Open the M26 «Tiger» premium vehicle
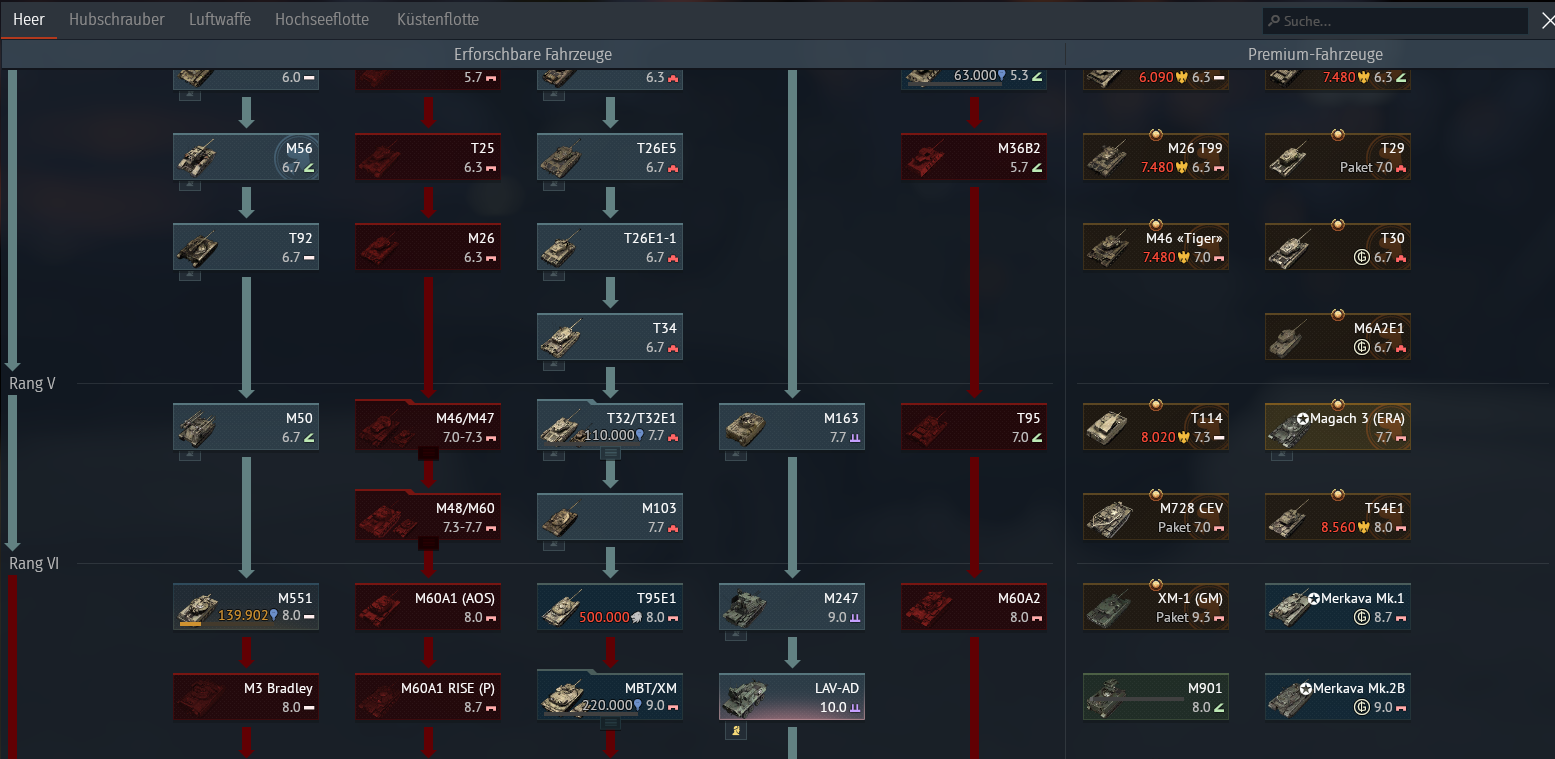The width and height of the screenshot is (1555, 759). (1155, 246)
